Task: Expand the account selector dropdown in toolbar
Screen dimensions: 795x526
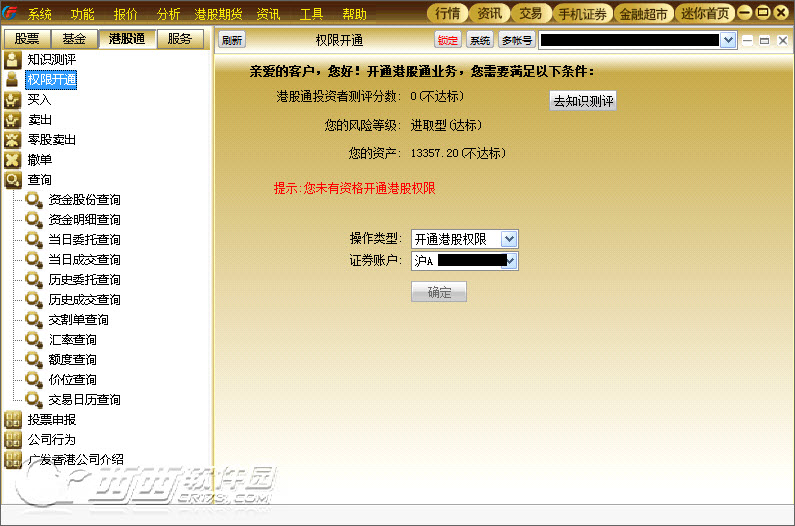Action: (729, 40)
